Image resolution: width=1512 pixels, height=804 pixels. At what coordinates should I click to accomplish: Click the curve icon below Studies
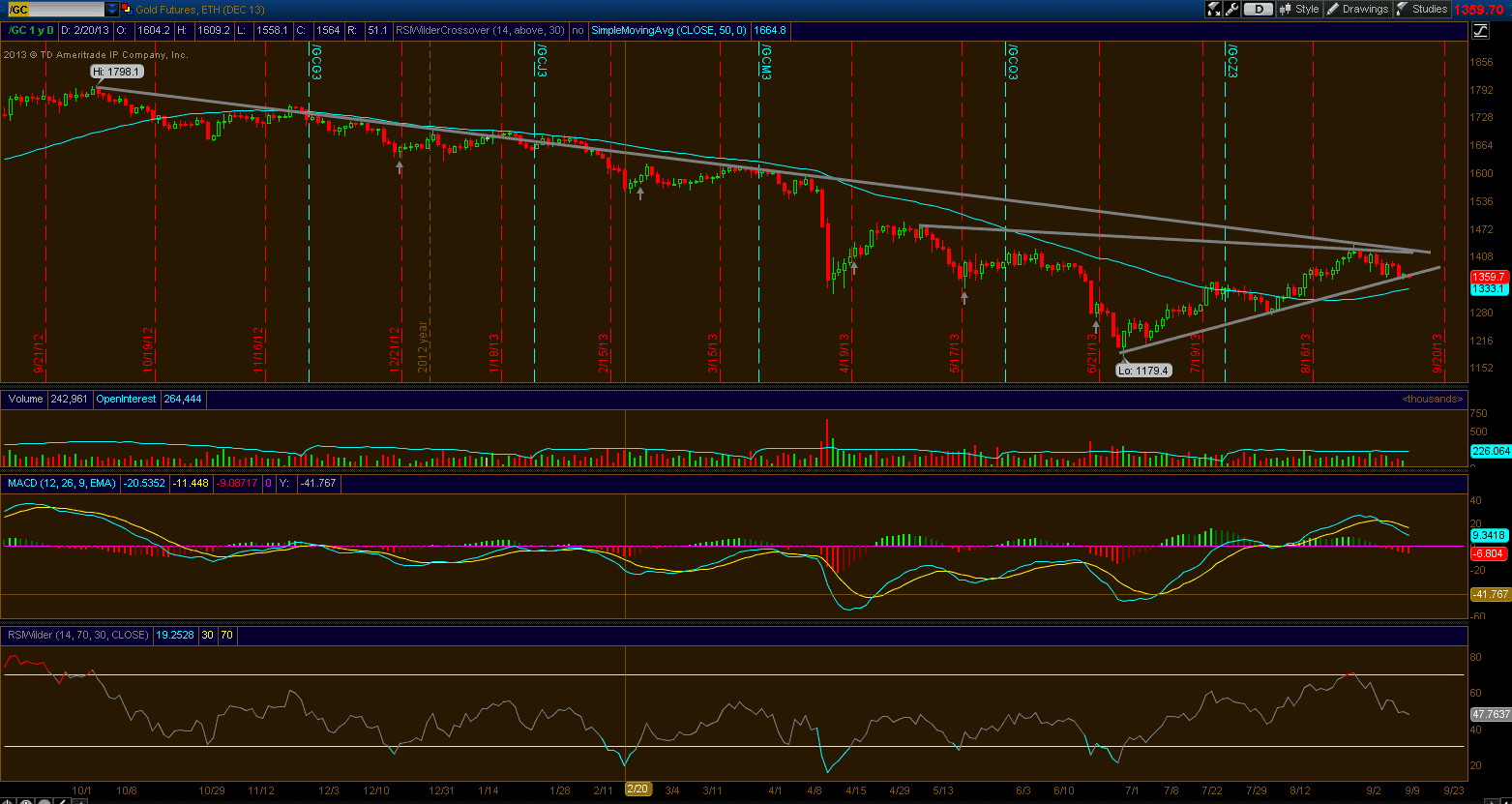pos(1480,31)
